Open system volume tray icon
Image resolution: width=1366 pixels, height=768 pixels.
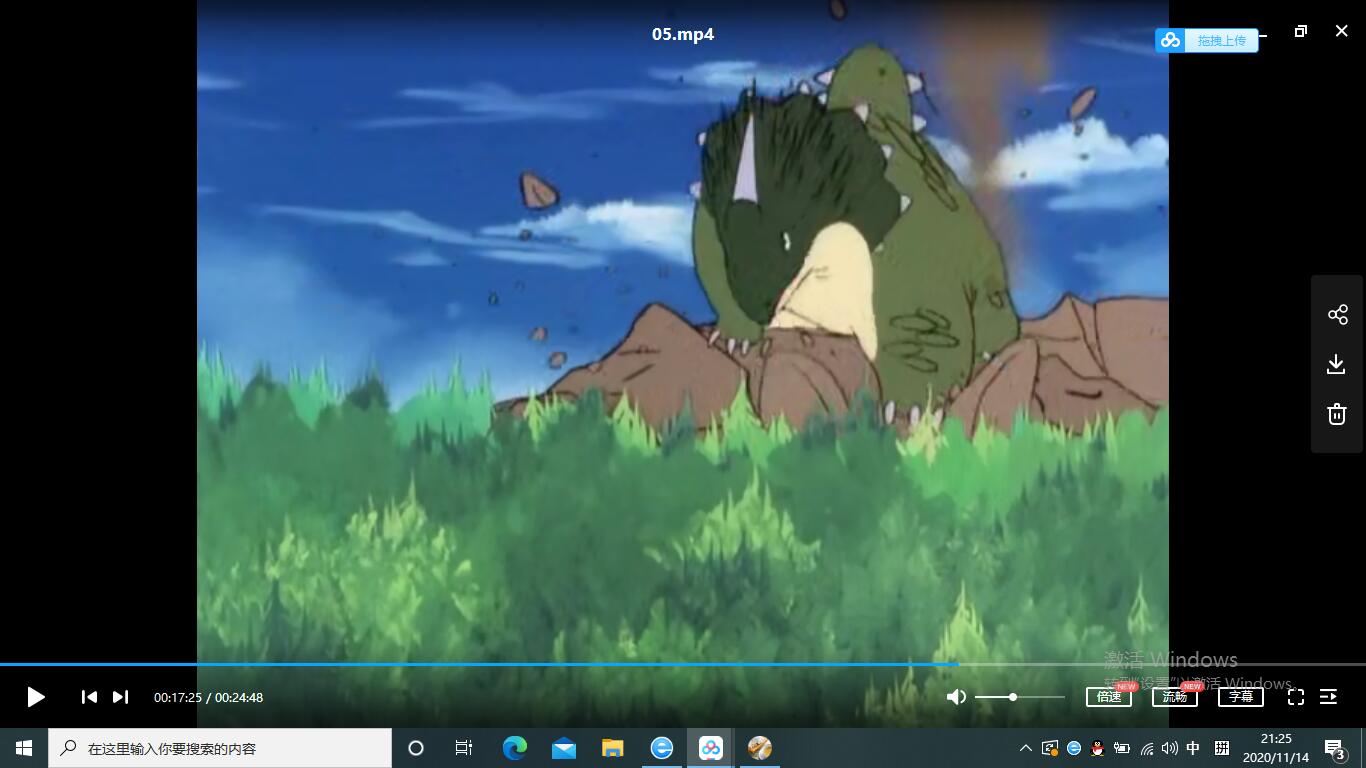pos(1170,748)
